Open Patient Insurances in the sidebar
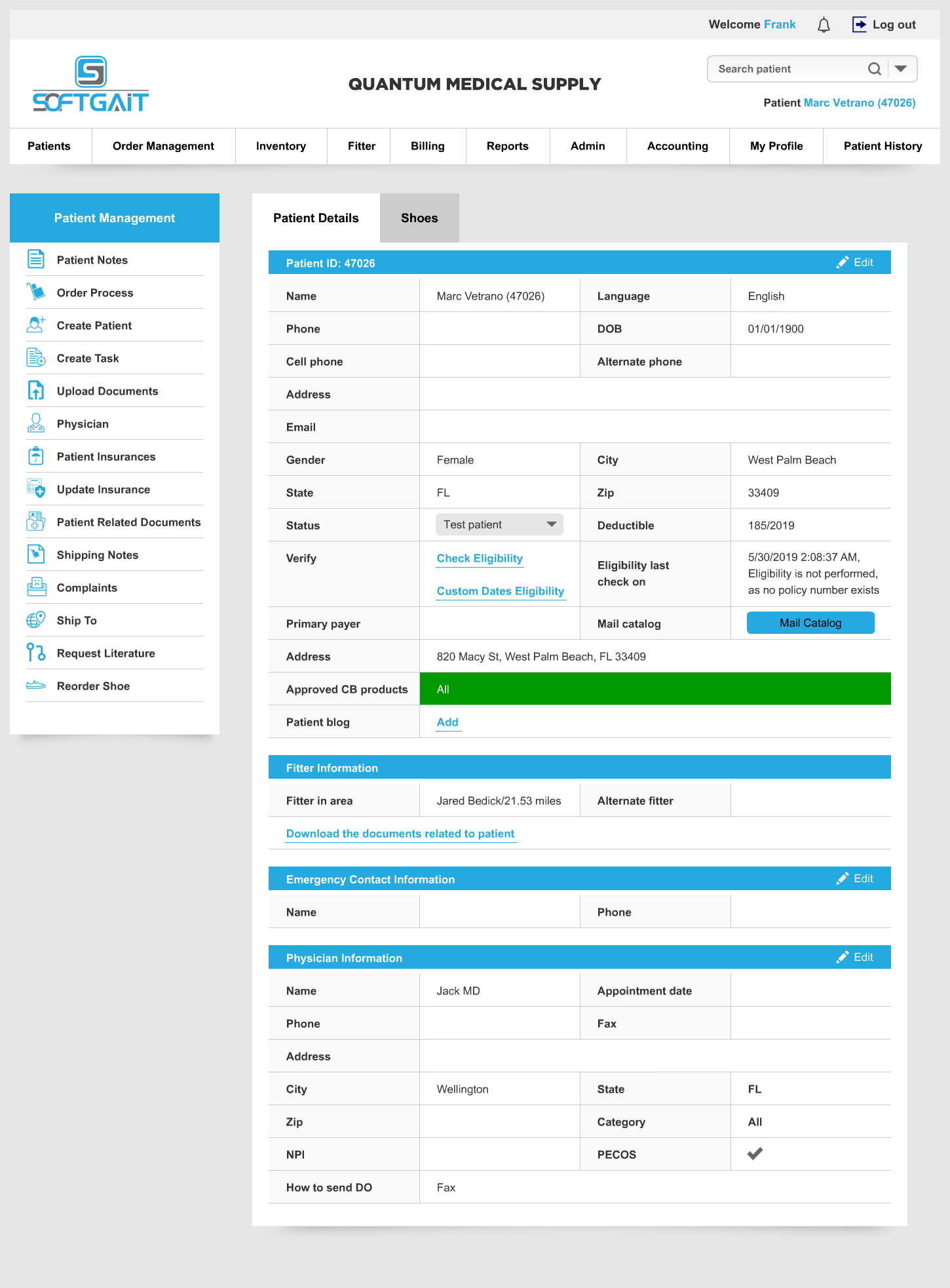 click(x=106, y=457)
